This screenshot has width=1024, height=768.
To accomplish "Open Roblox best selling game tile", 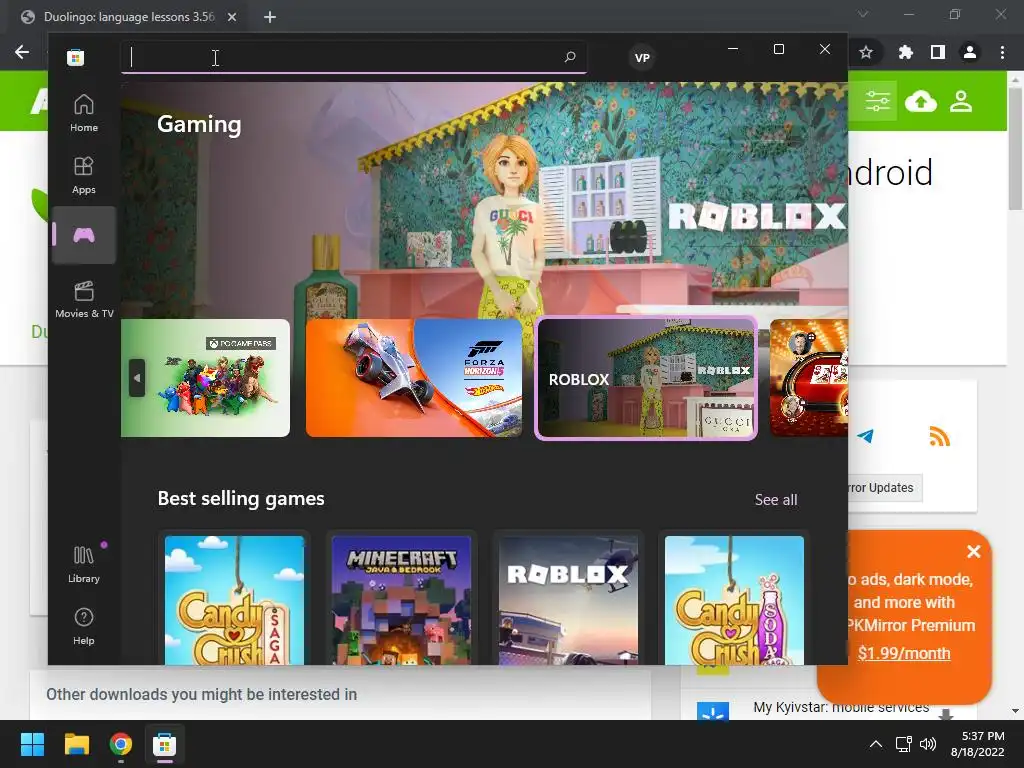I will click(568, 600).
